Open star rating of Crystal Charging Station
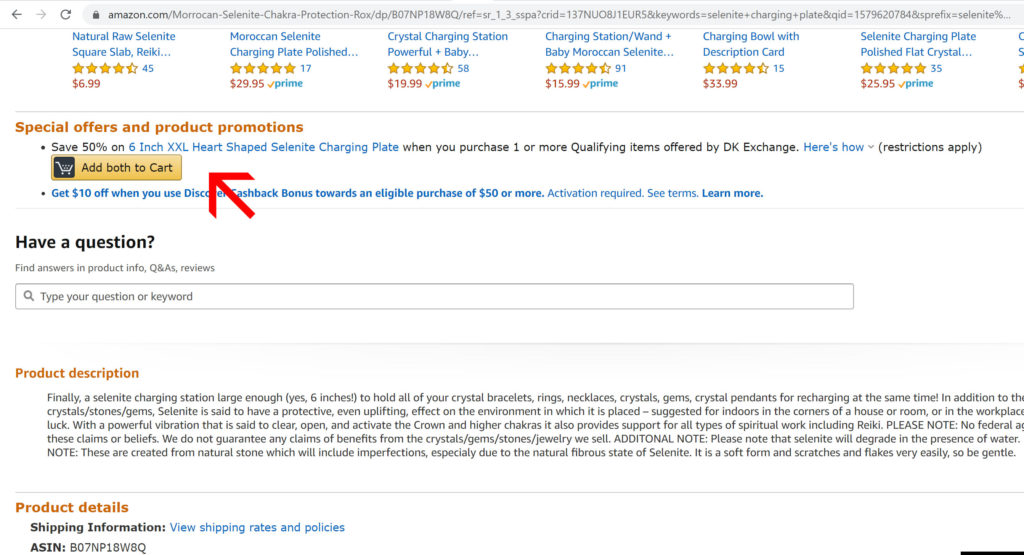This screenshot has width=1024, height=555. 420,68
